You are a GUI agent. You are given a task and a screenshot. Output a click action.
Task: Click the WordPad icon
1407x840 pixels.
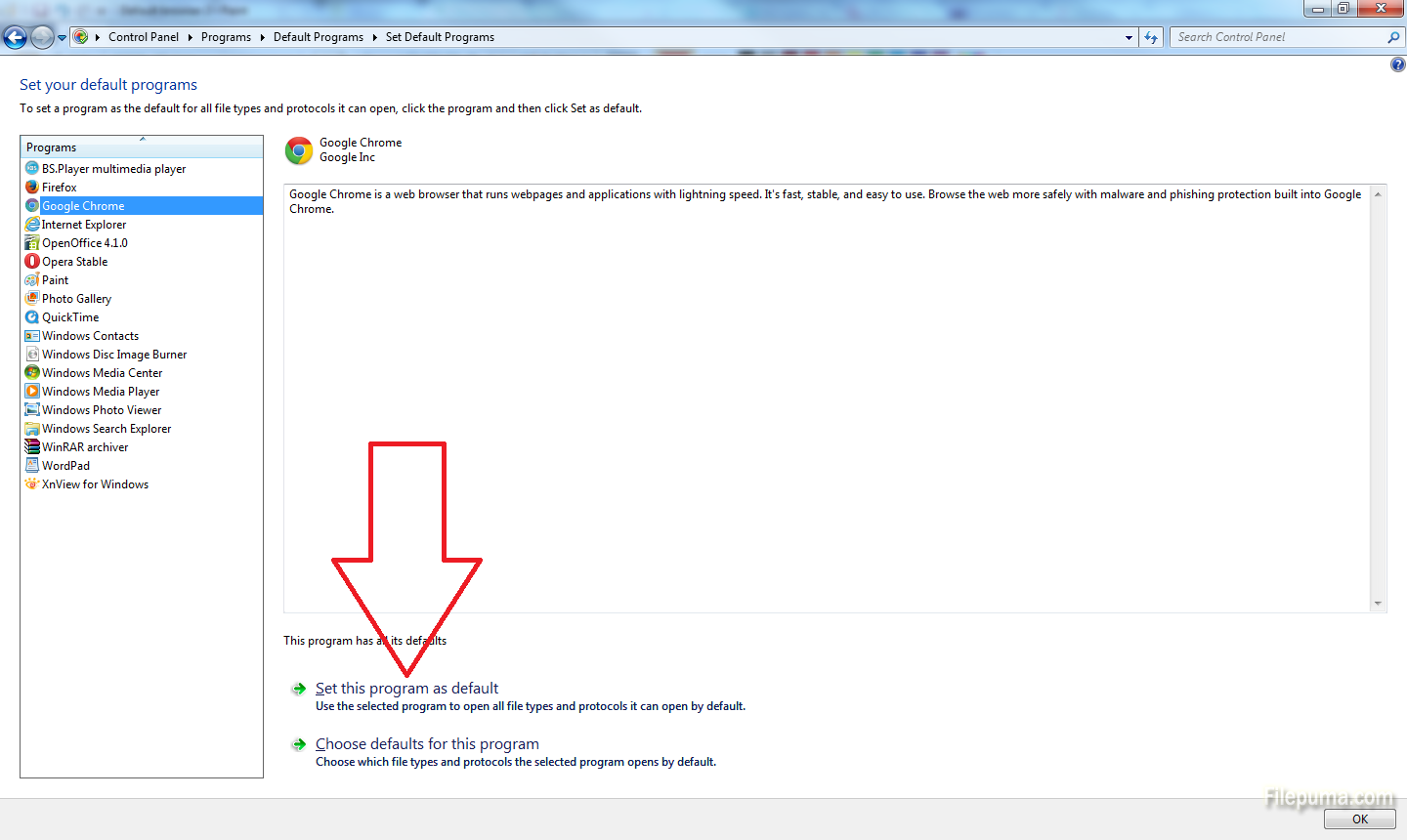pyautogui.click(x=32, y=466)
